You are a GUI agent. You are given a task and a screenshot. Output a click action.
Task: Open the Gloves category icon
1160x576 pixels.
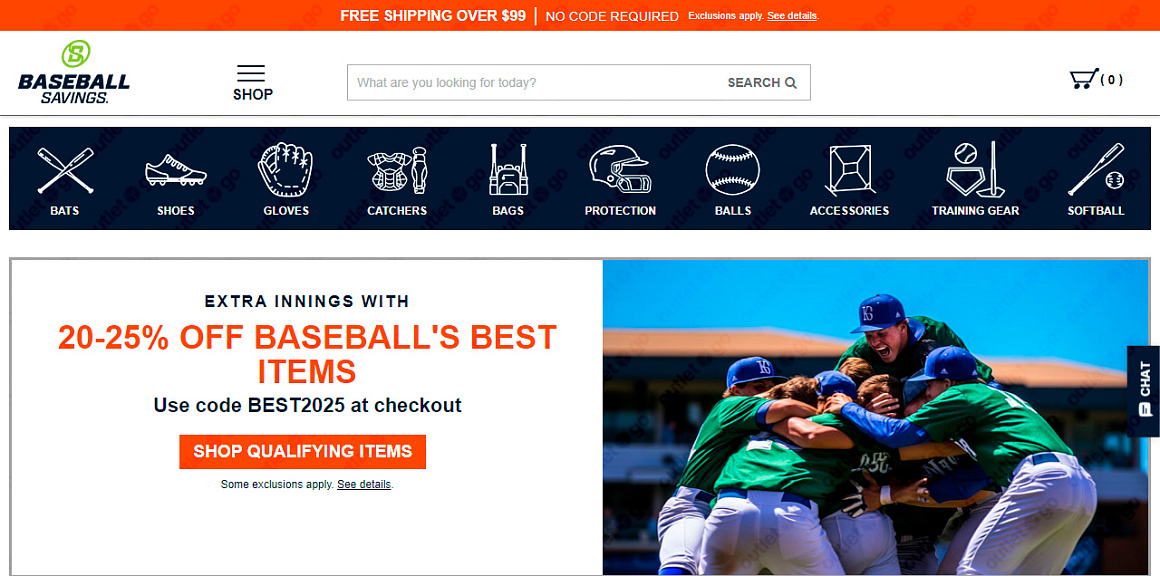click(286, 169)
